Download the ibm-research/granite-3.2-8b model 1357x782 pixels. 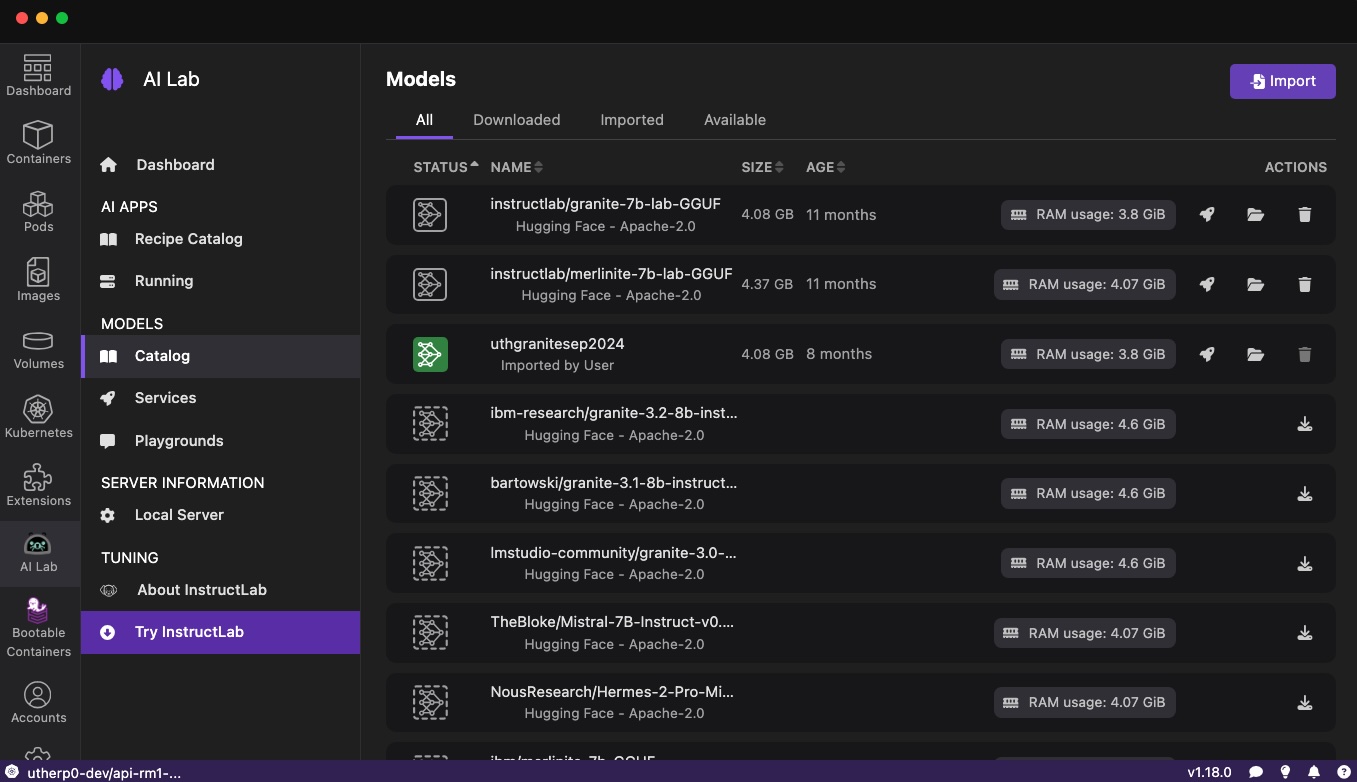click(1304, 424)
